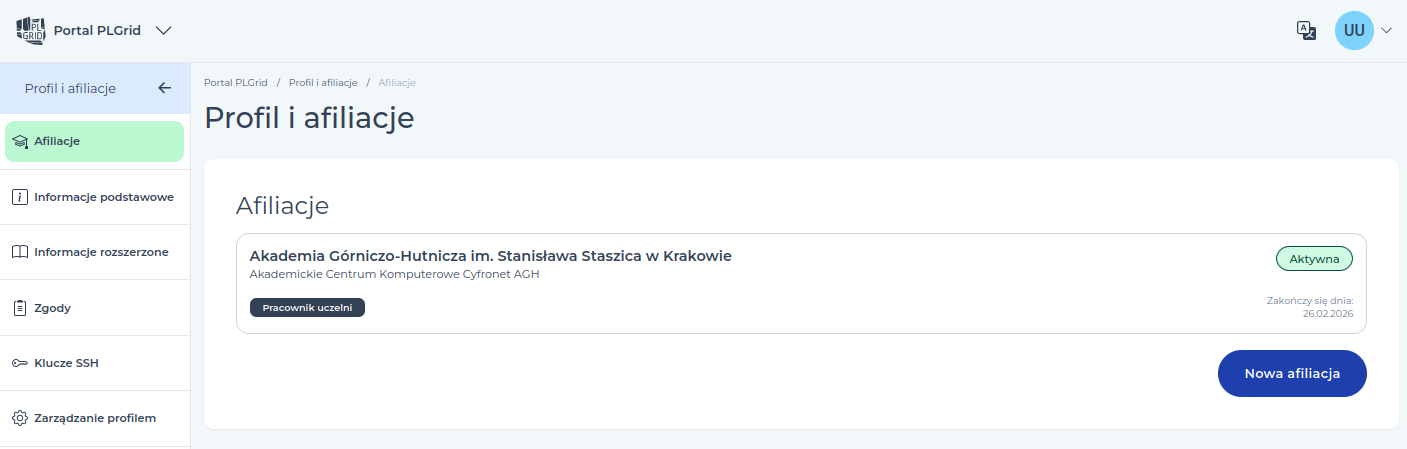Expand the user account menu chevron
This screenshot has height=449, width=1407.
point(1386,31)
